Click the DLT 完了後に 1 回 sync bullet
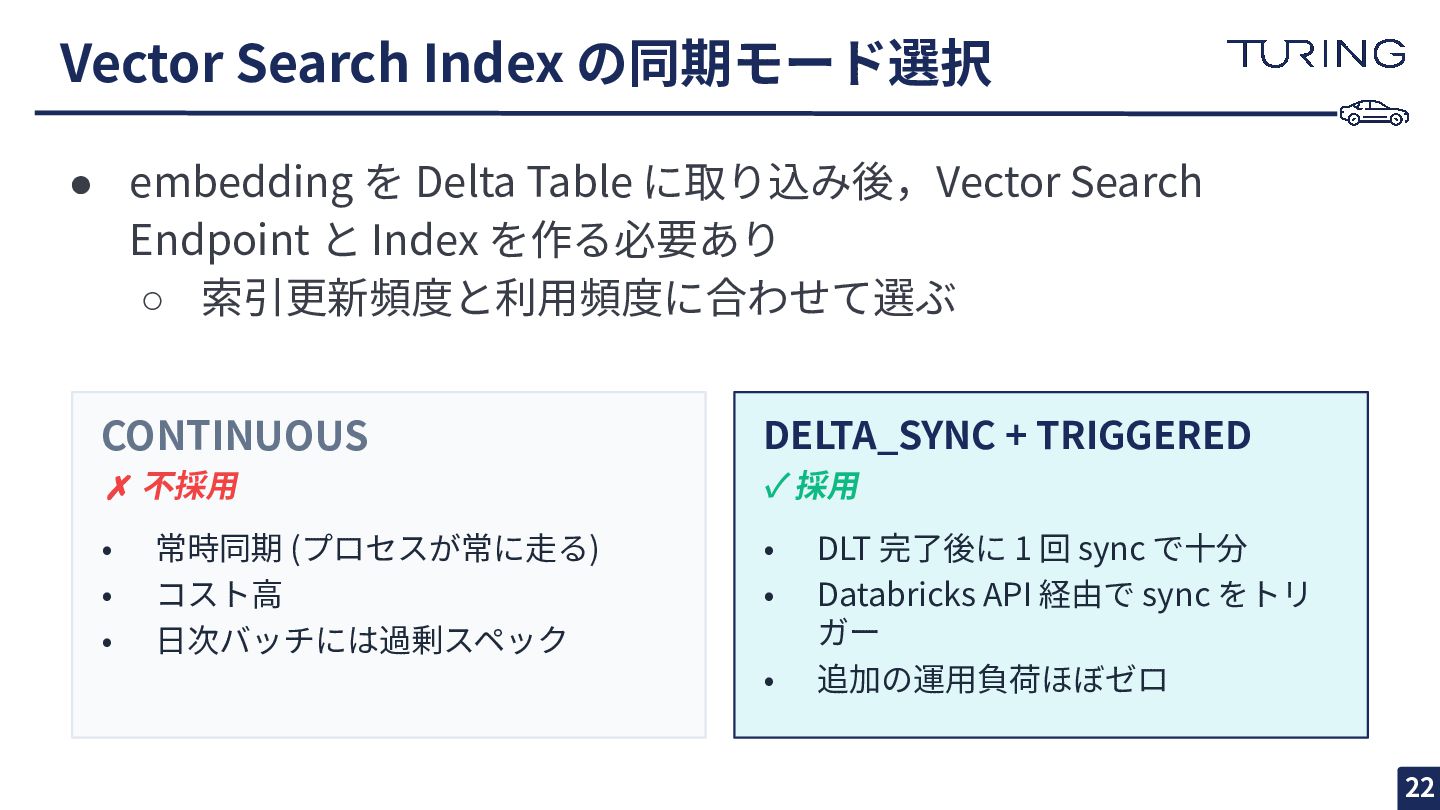This screenshot has height=810, width=1440. pyautogui.click(x=1032, y=549)
